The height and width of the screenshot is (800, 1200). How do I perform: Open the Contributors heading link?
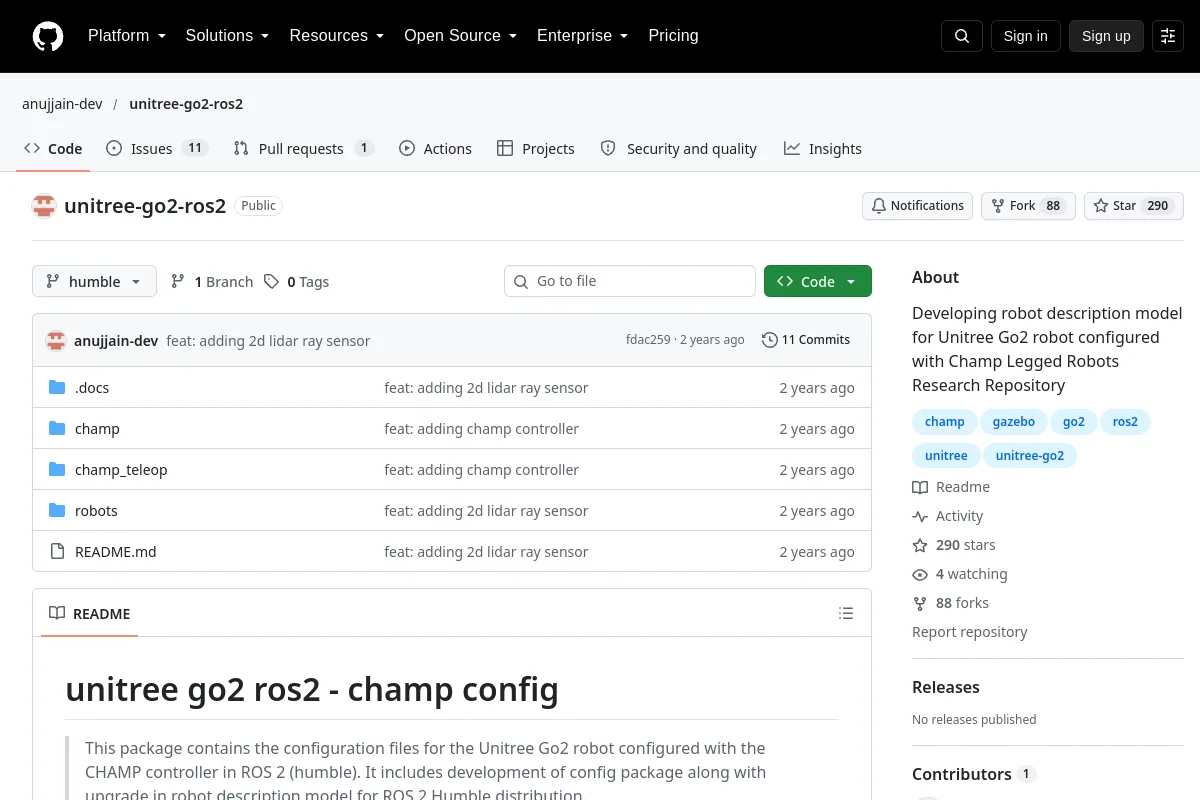click(x=973, y=774)
